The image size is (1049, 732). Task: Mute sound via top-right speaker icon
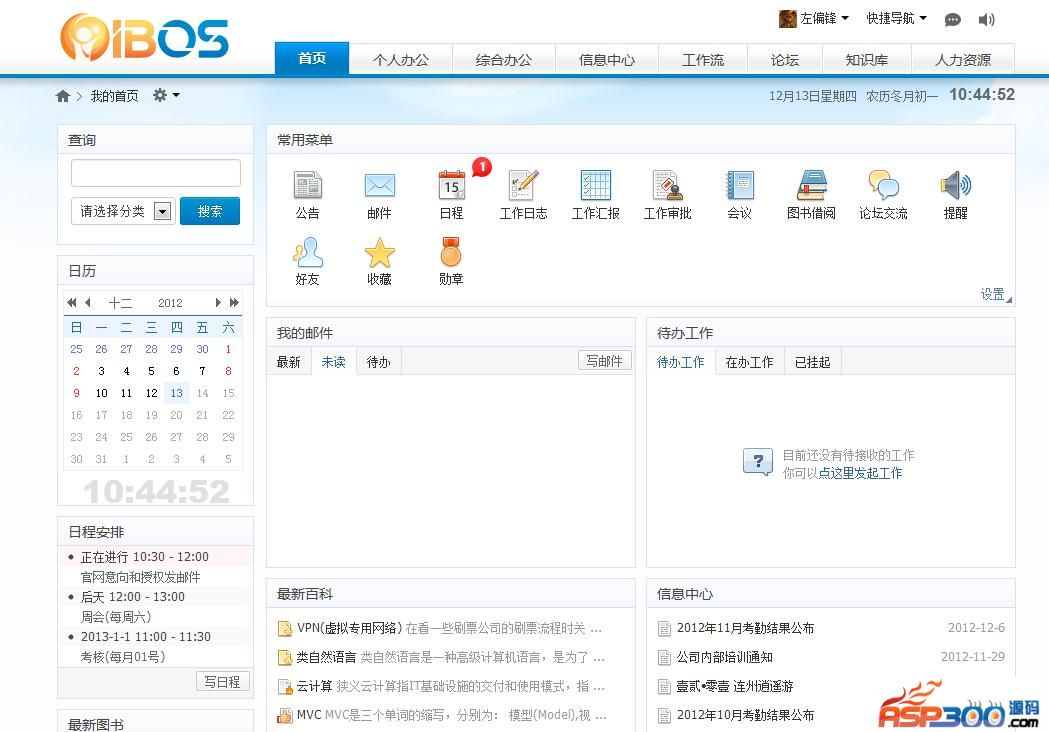click(x=986, y=19)
